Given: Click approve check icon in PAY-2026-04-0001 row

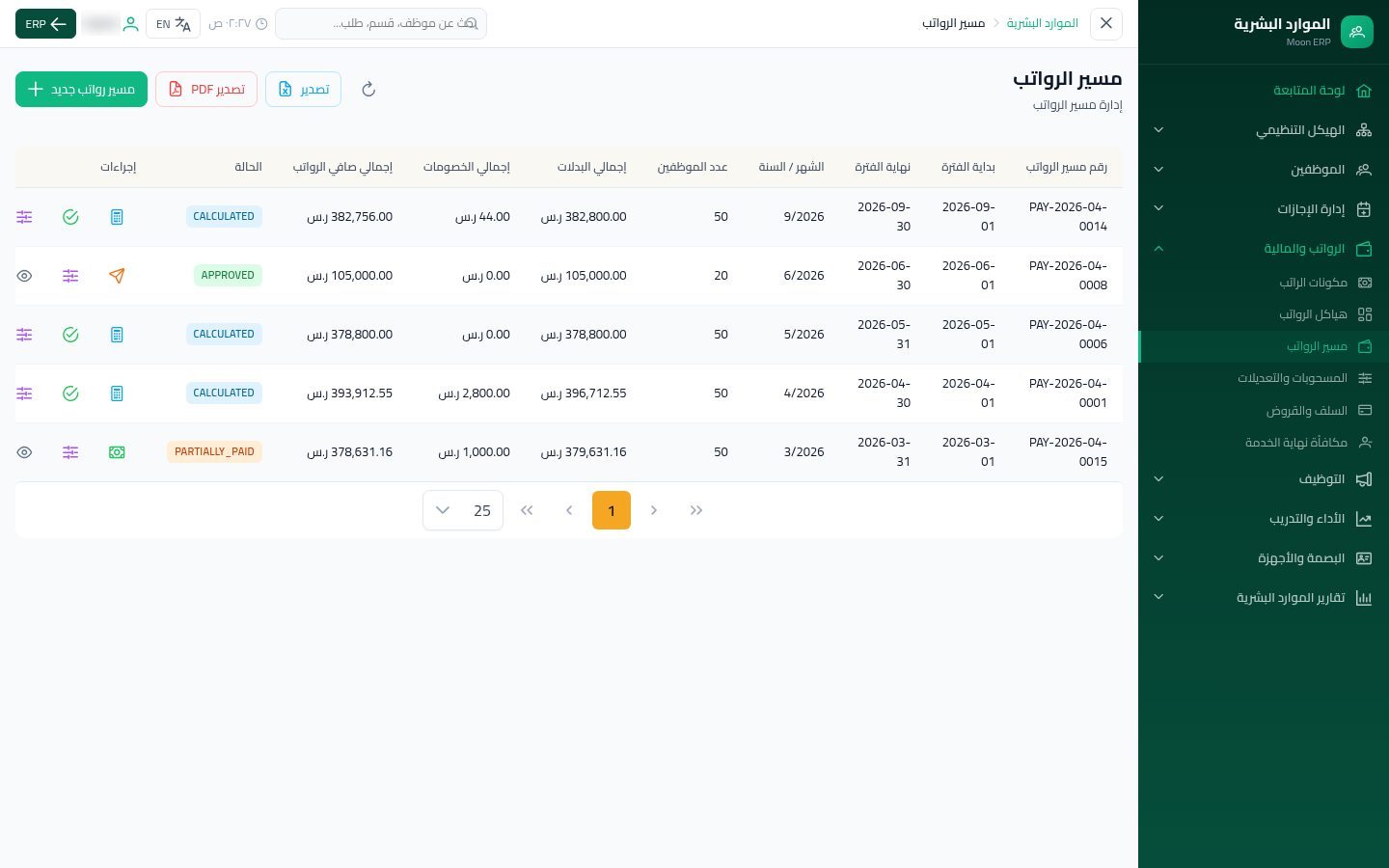Looking at the screenshot, I should tap(70, 393).
